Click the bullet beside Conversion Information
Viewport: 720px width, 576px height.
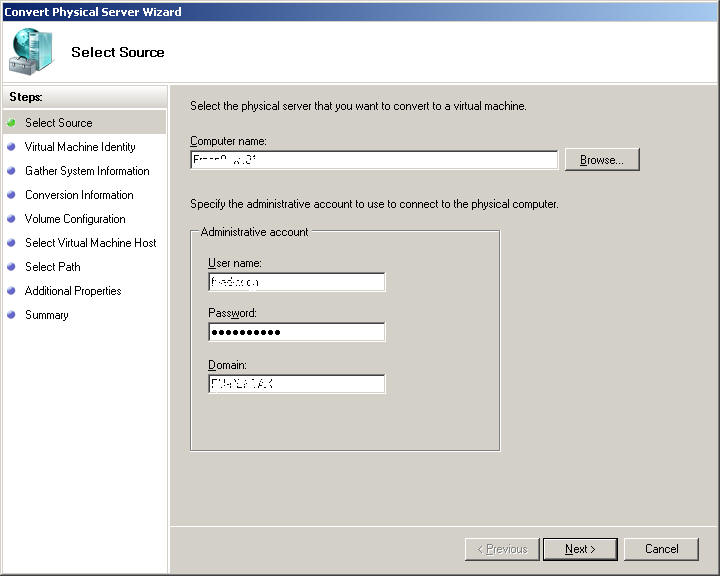pos(11,195)
